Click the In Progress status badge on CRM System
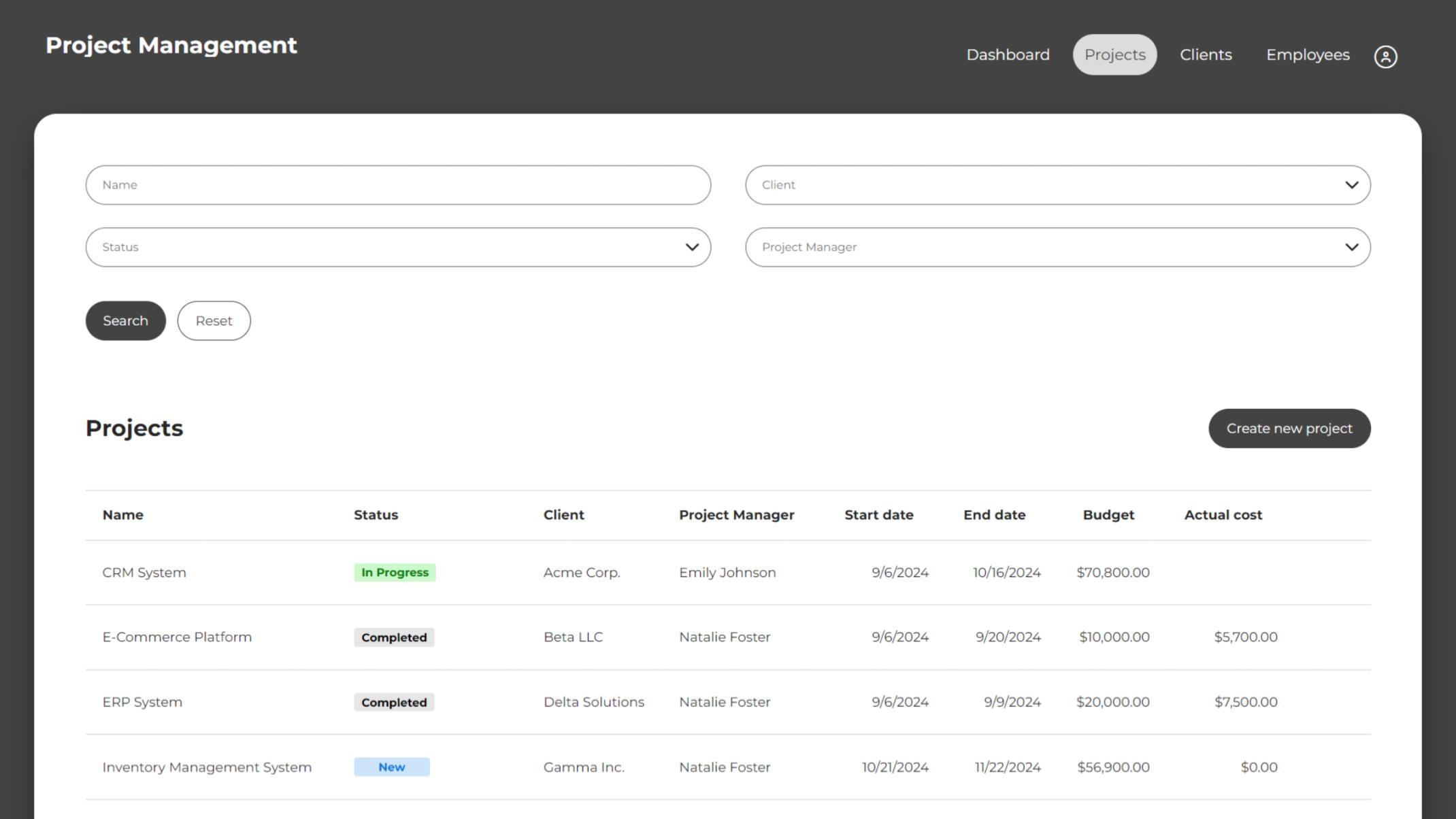This screenshot has height=819, width=1456. (395, 572)
